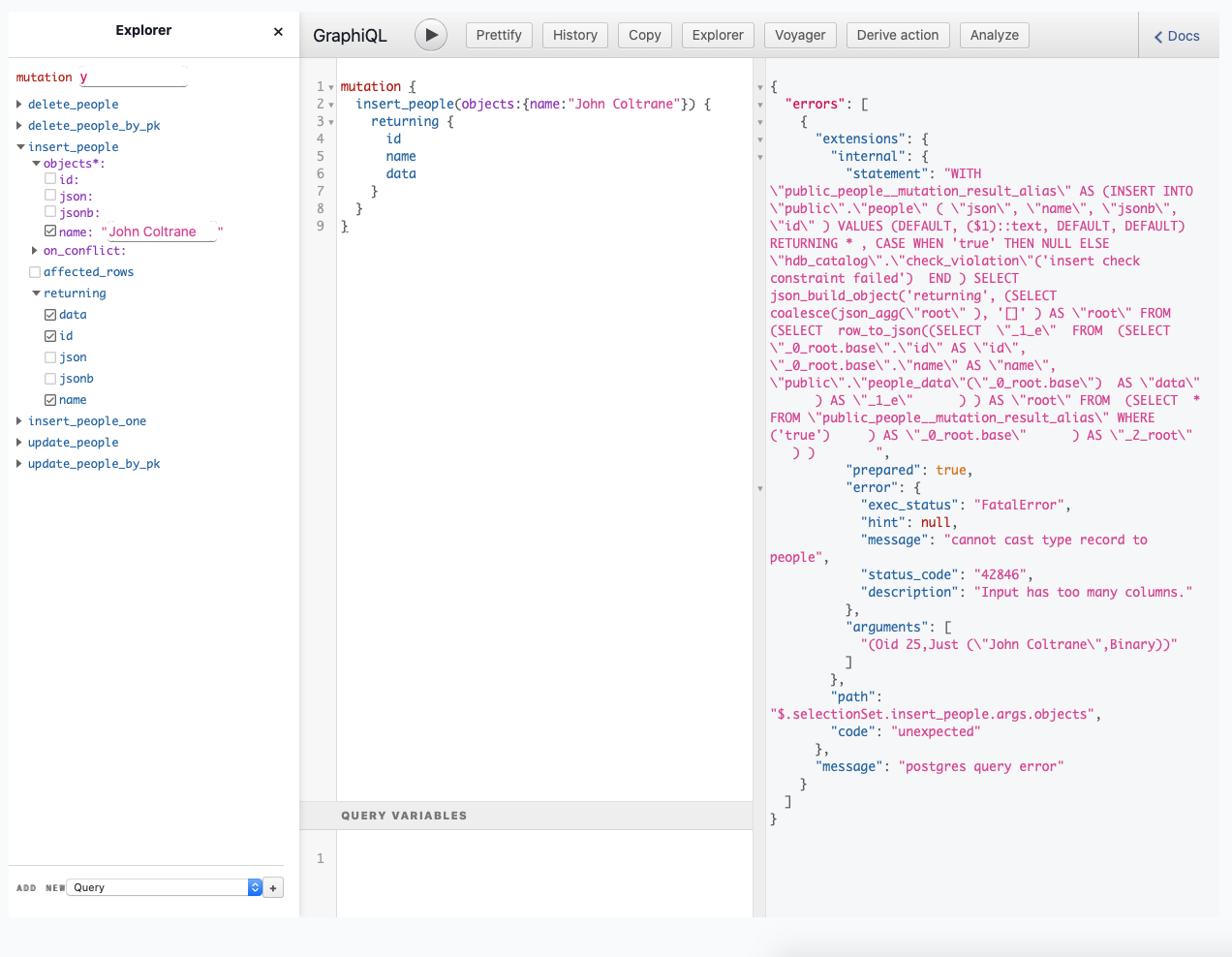The width and height of the screenshot is (1232, 957).
Task: Collapse the returning section
Action: [x=36, y=293]
